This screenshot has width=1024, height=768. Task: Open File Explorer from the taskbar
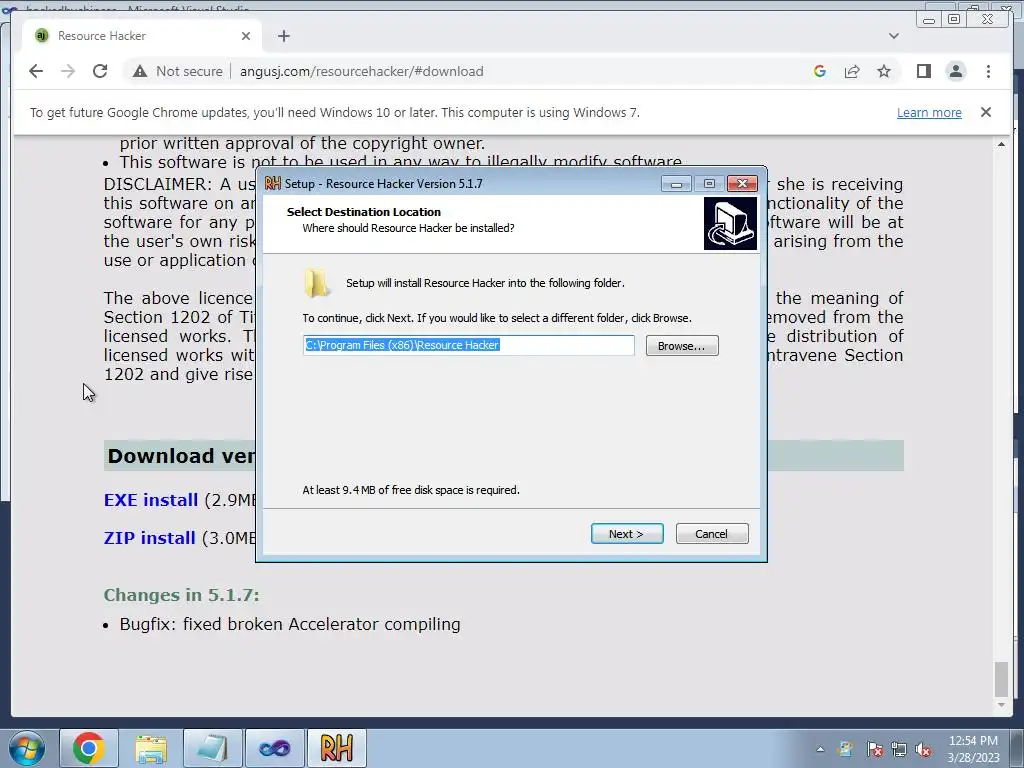151,748
